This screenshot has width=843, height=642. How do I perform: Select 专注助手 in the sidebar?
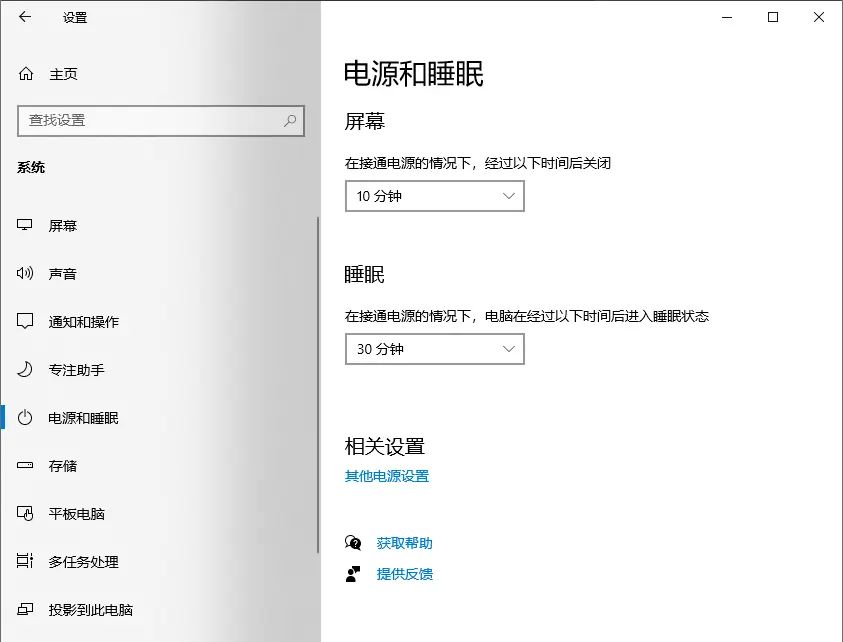coord(77,370)
